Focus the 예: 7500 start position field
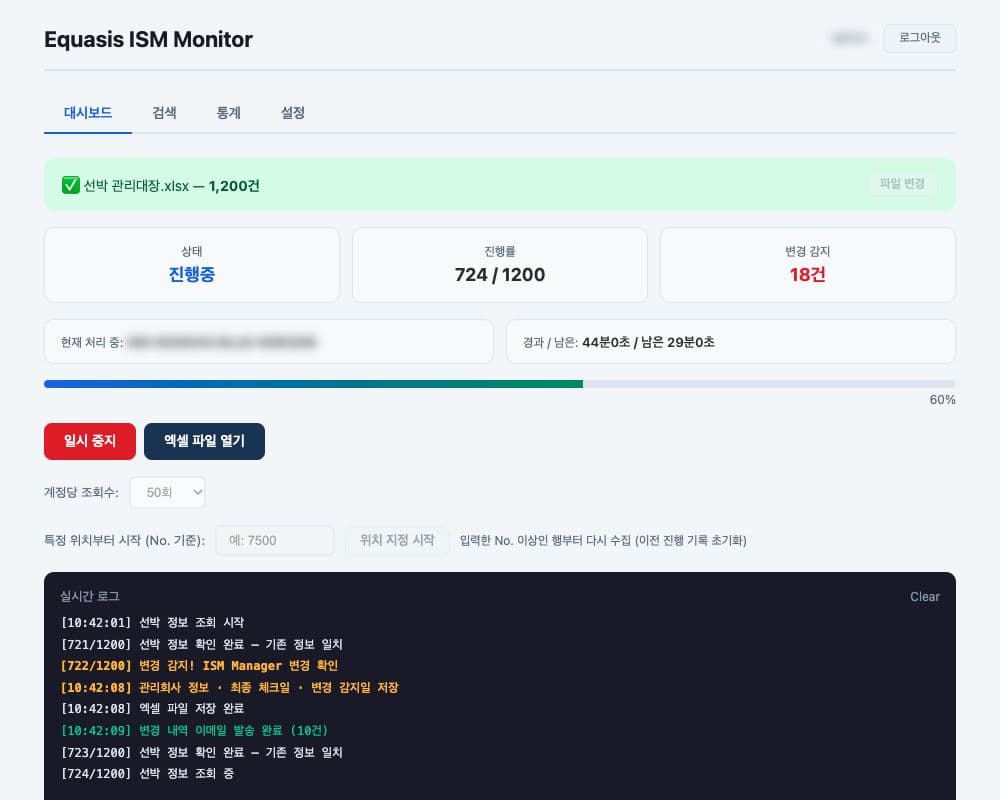 pos(275,540)
